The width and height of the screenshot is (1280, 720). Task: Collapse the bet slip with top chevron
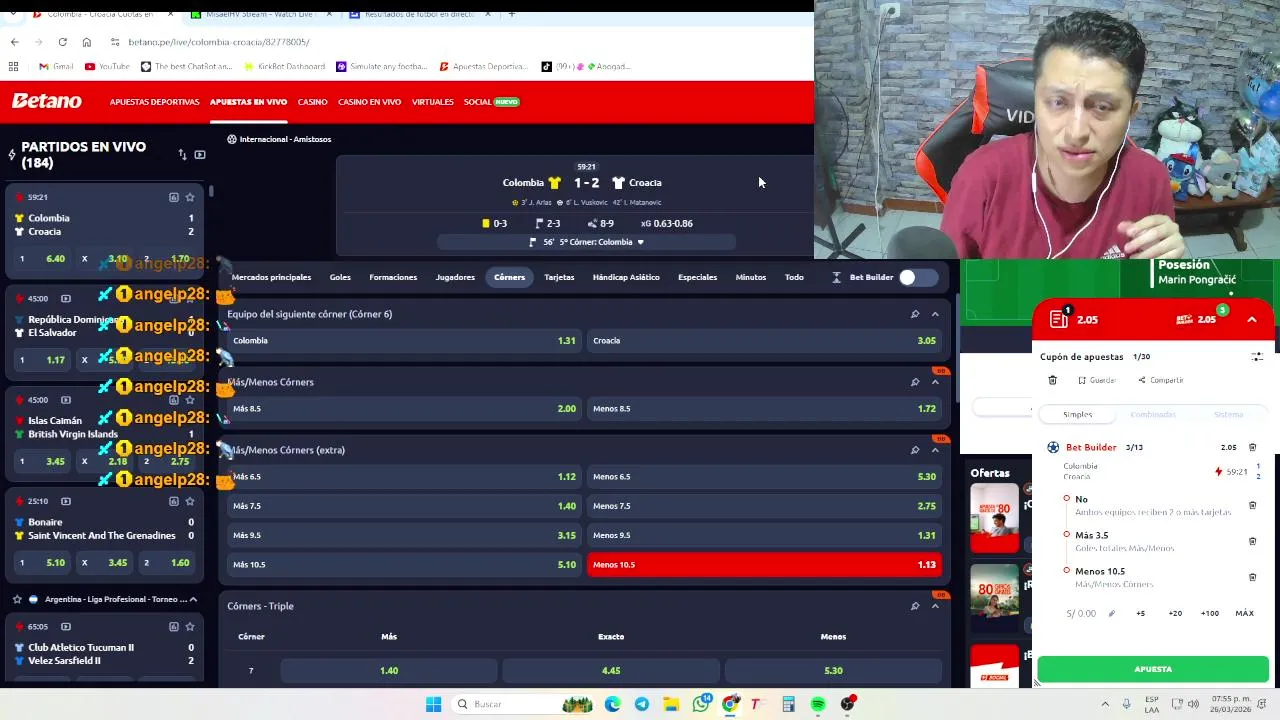(1251, 319)
